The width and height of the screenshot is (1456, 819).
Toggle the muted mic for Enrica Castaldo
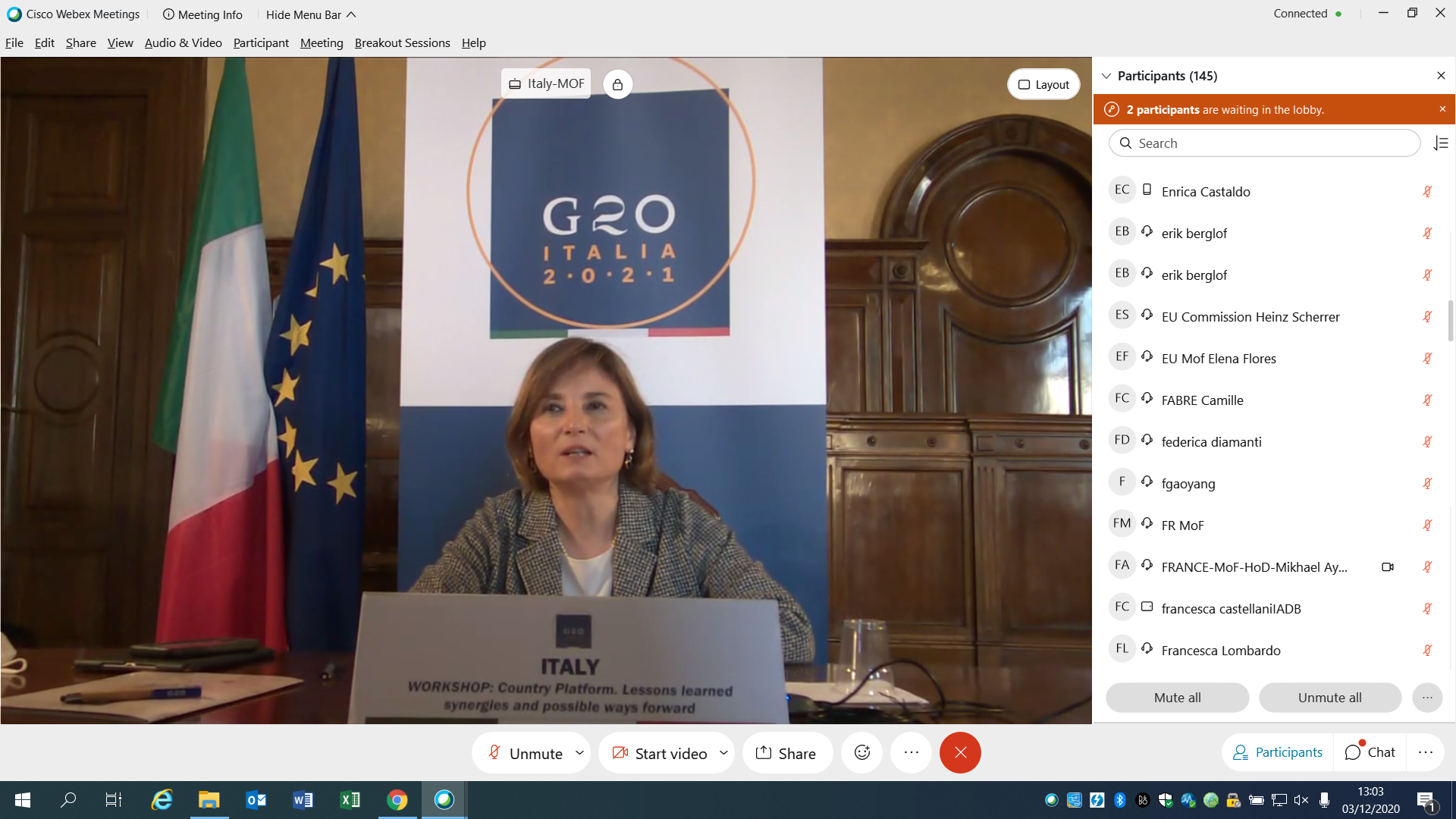[1427, 192]
